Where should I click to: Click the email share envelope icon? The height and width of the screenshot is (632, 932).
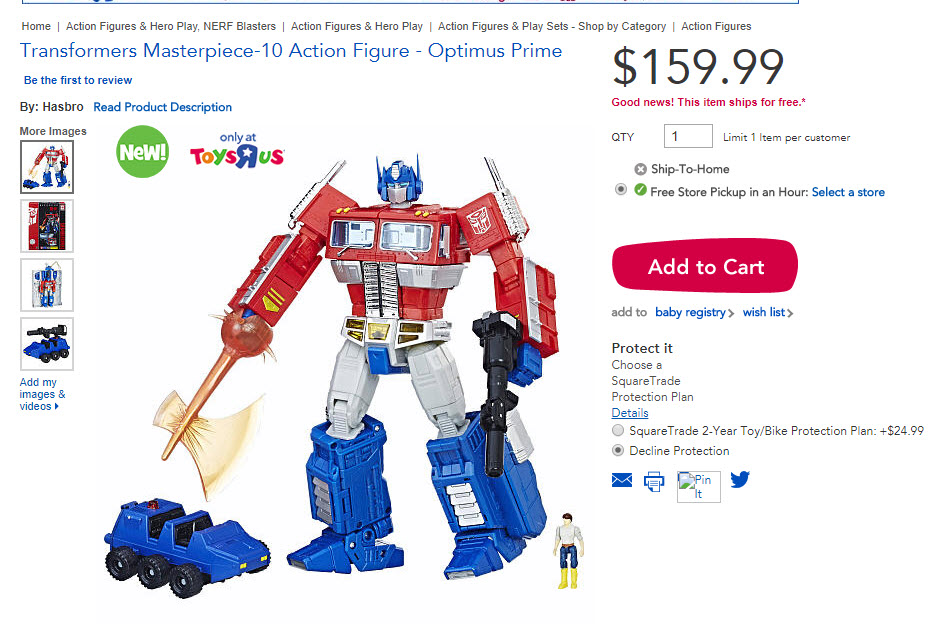click(622, 480)
